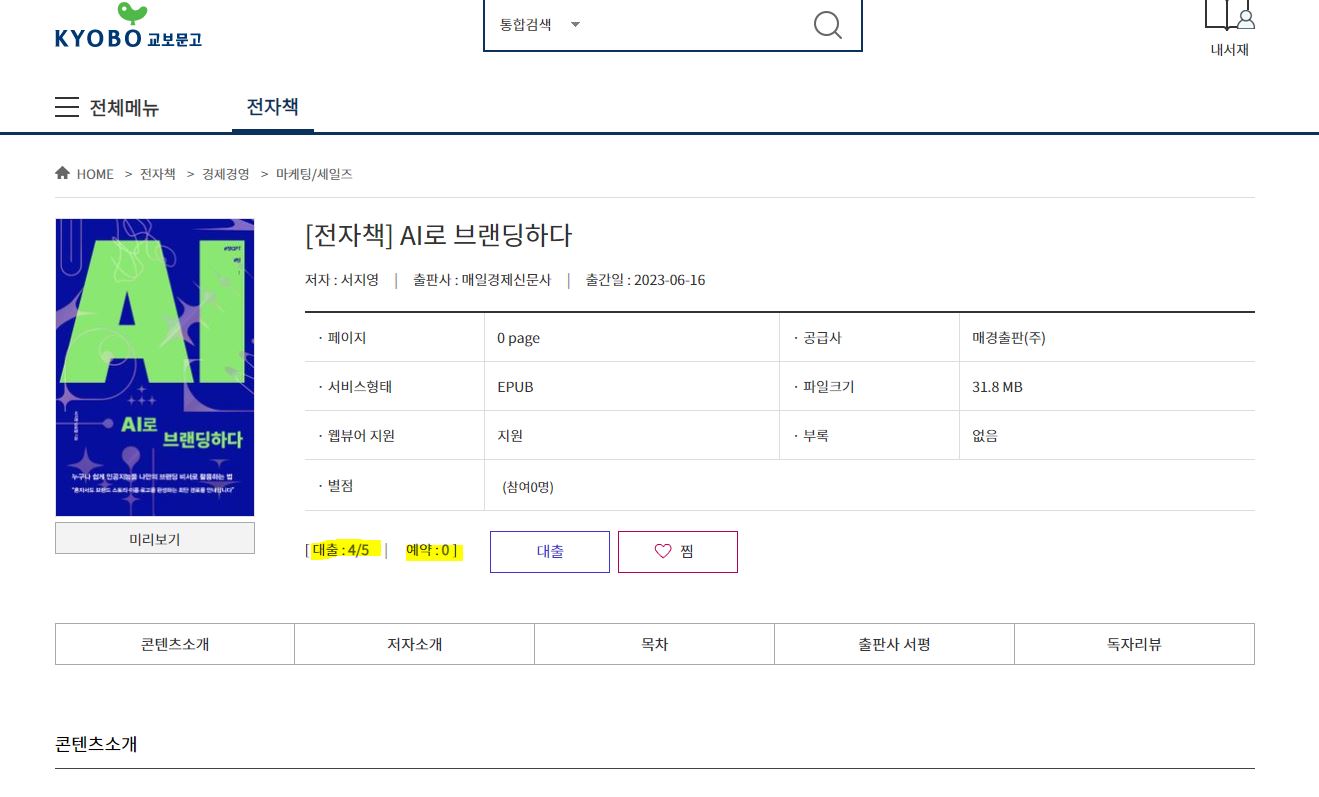Open the 목차 section tab
This screenshot has width=1319, height=797.
pos(654,643)
